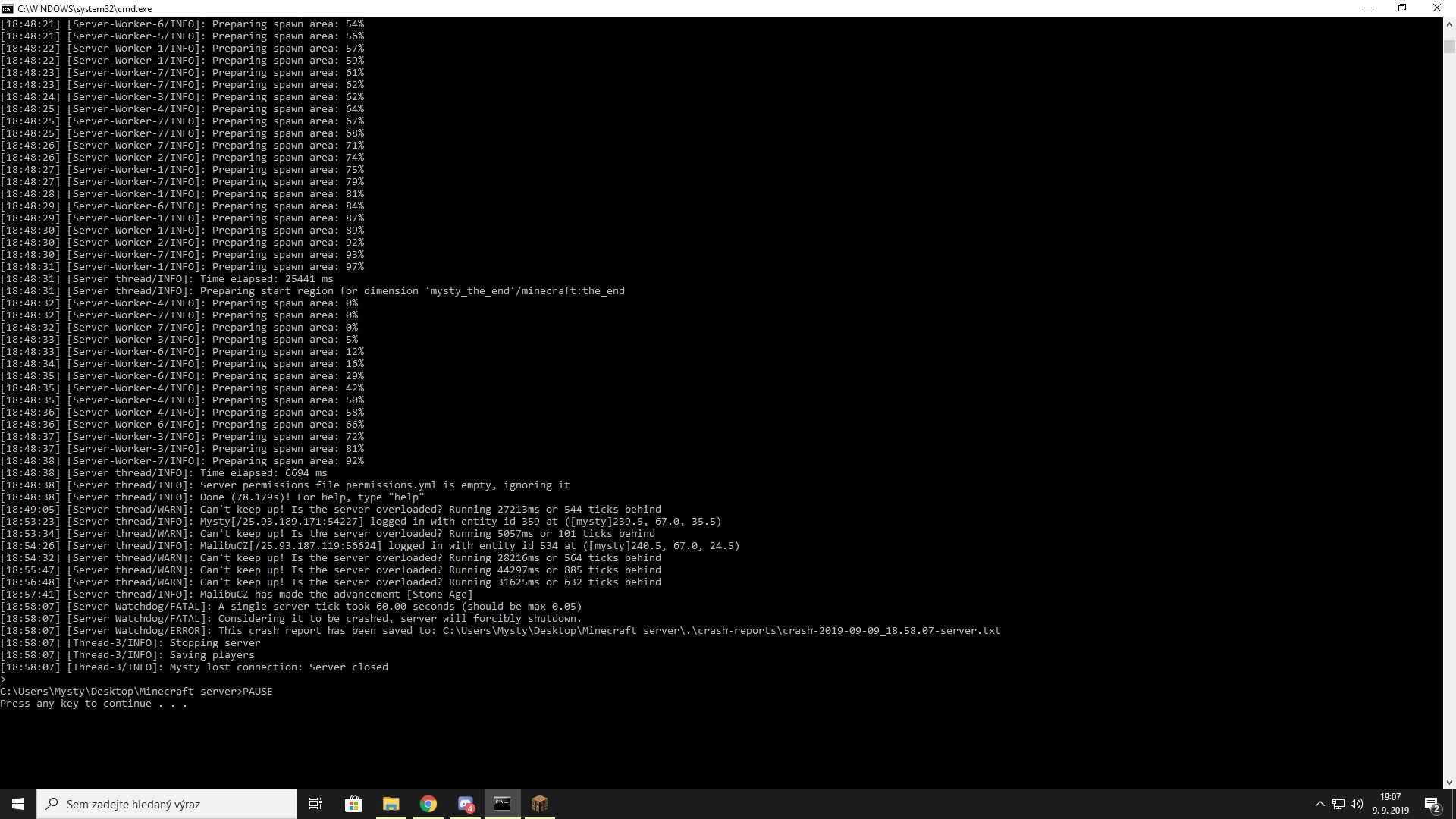Click the taskbar search box

tap(167, 804)
